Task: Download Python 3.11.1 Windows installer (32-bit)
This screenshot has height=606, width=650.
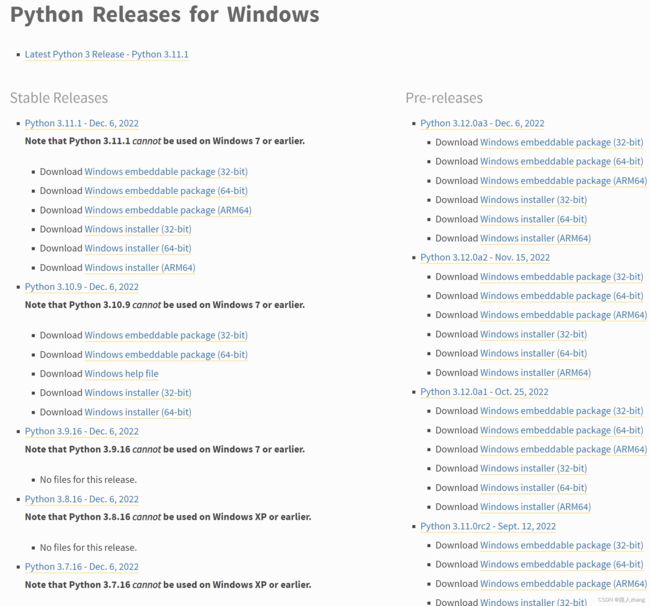Action: pos(138,229)
